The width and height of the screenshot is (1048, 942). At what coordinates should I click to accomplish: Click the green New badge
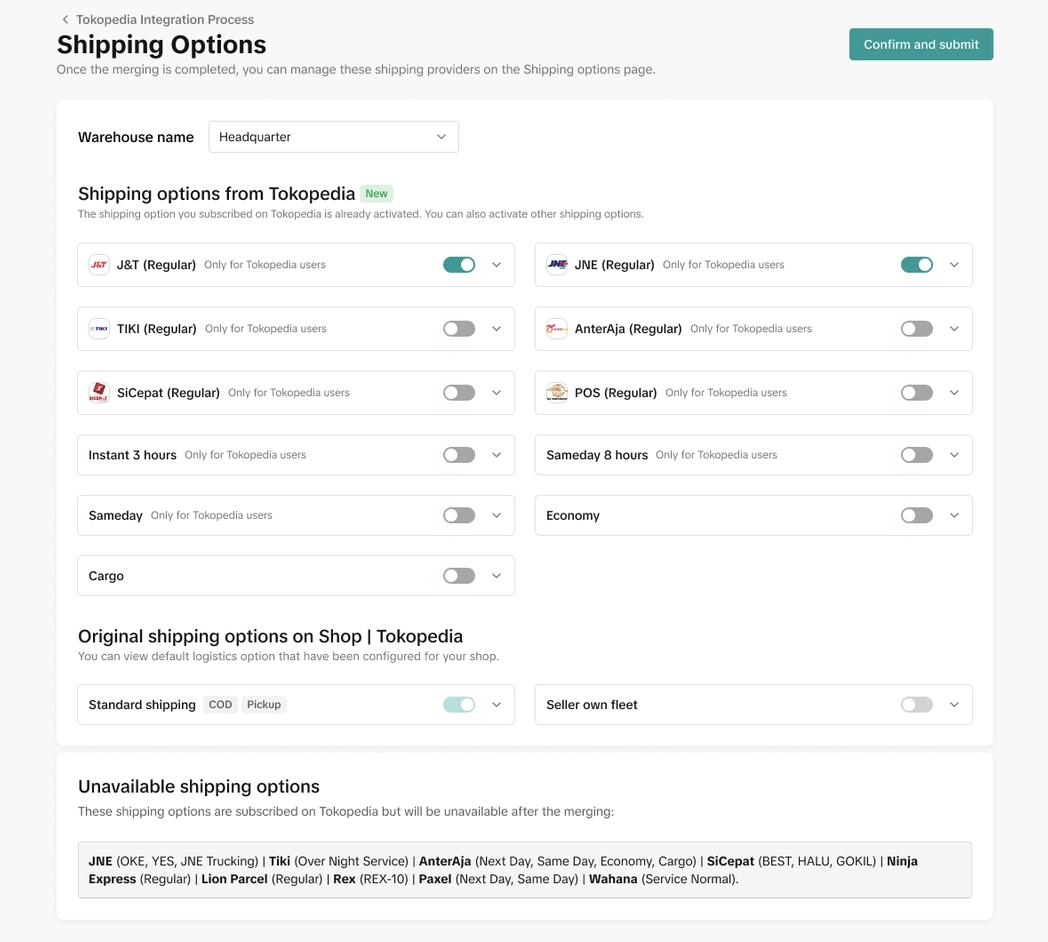376,194
